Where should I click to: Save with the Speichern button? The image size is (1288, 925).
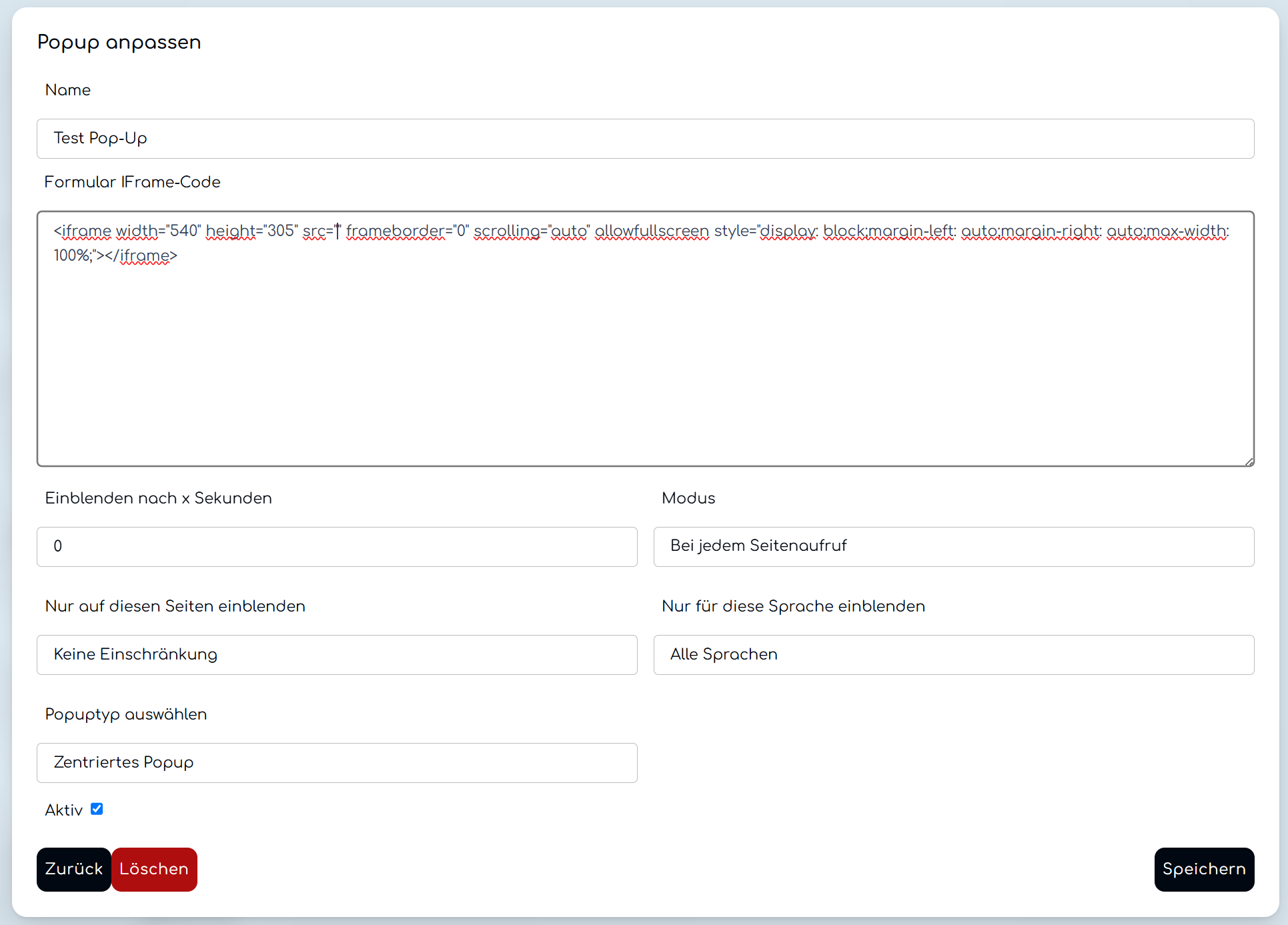click(1203, 869)
